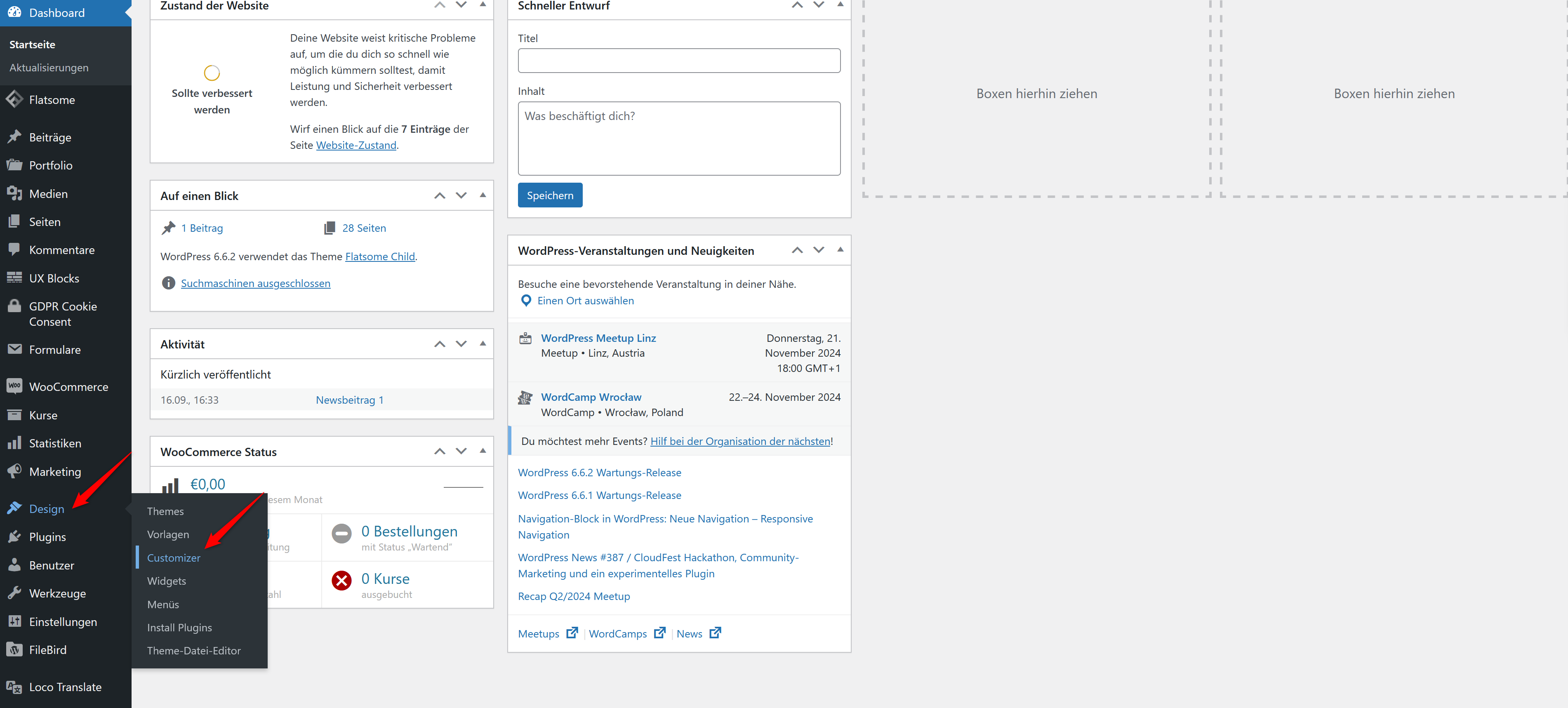1568x708 pixels.
Task: Click the Werkzeuge wrench icon
Action: click(14, 593)
